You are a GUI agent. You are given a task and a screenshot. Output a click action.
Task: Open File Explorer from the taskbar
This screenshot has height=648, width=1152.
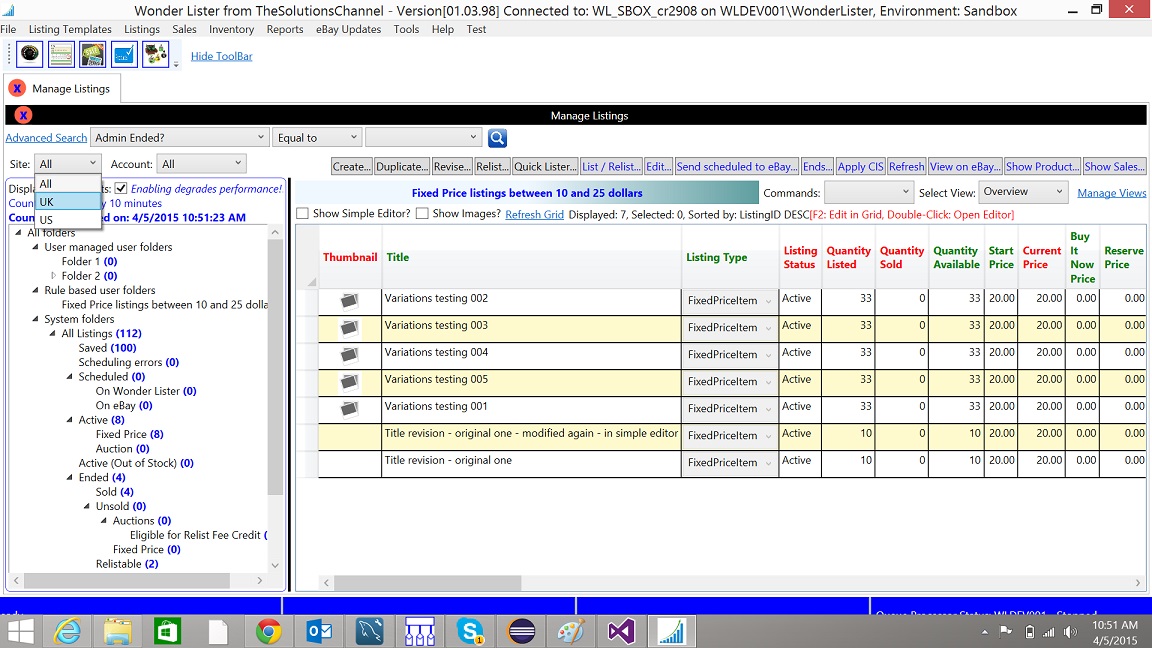(118, 631)
